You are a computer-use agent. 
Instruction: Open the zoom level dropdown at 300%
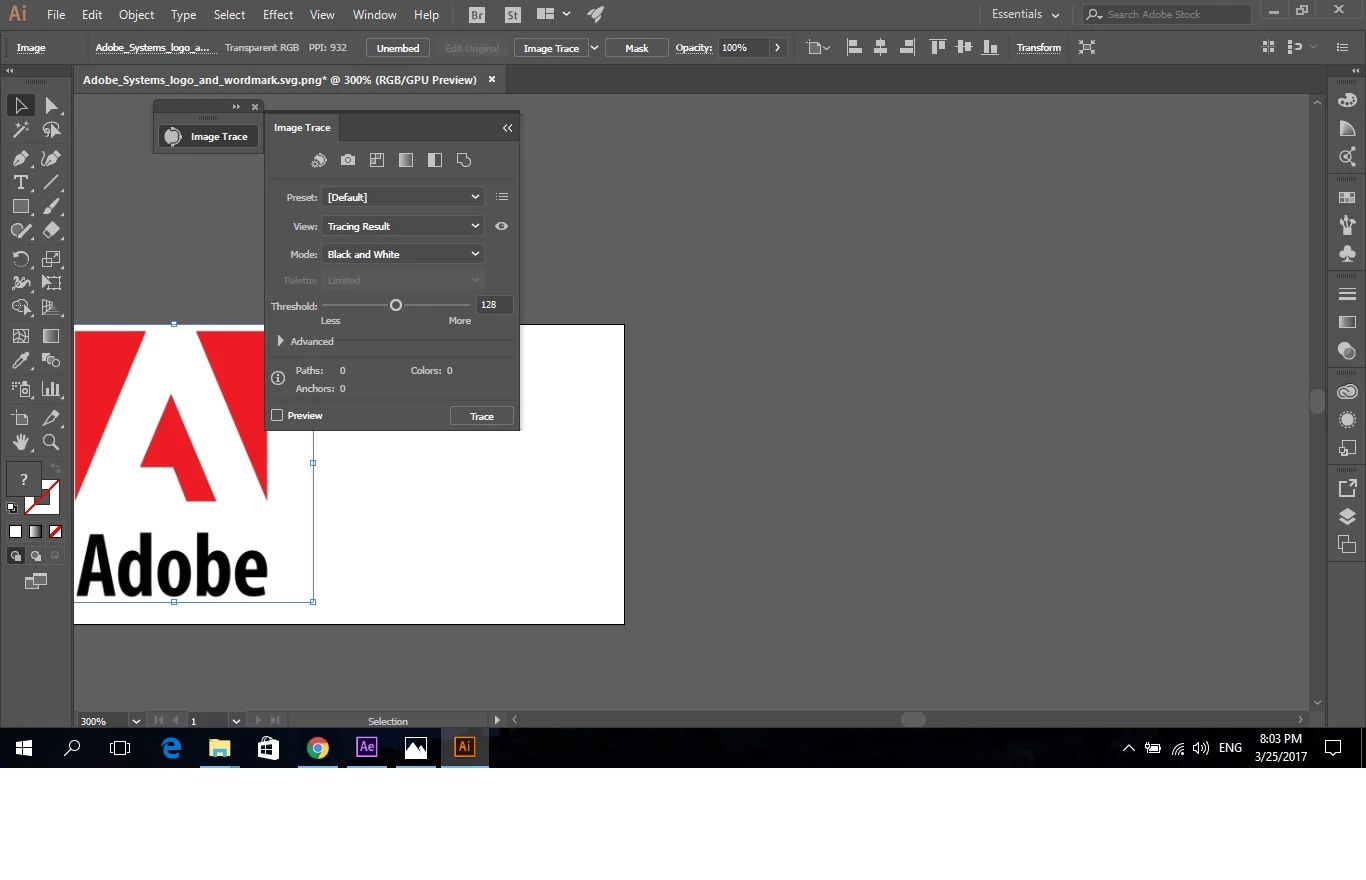pos(136,721)
